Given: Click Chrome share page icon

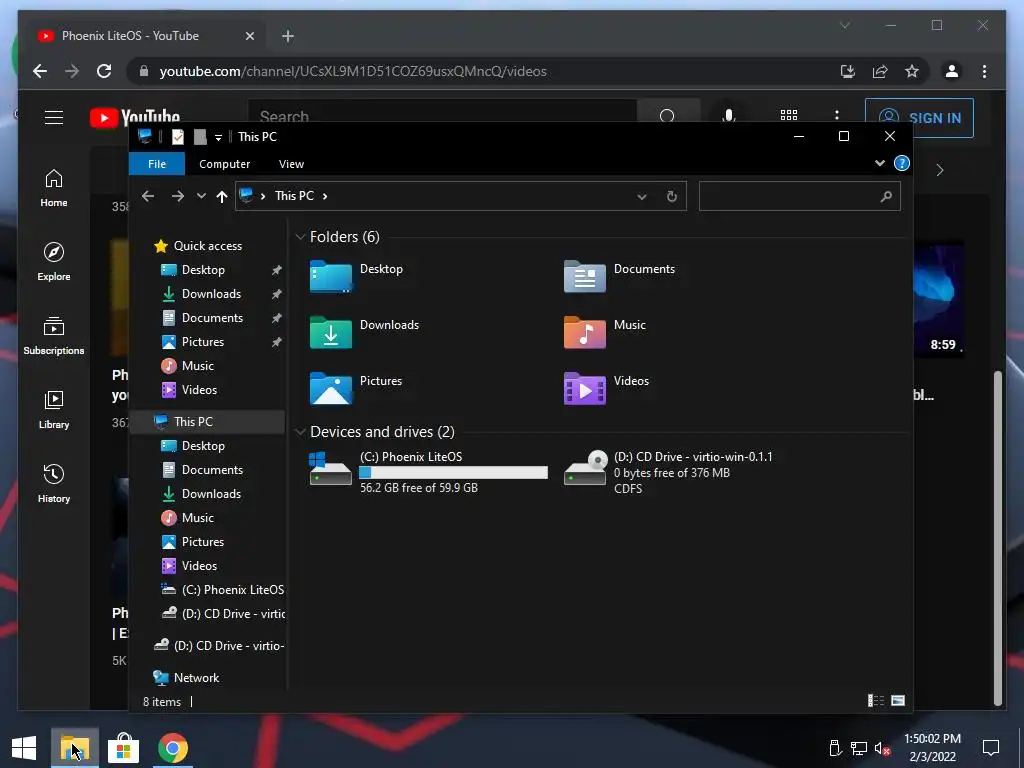Looking at the screenshot, I should point(880,71).
